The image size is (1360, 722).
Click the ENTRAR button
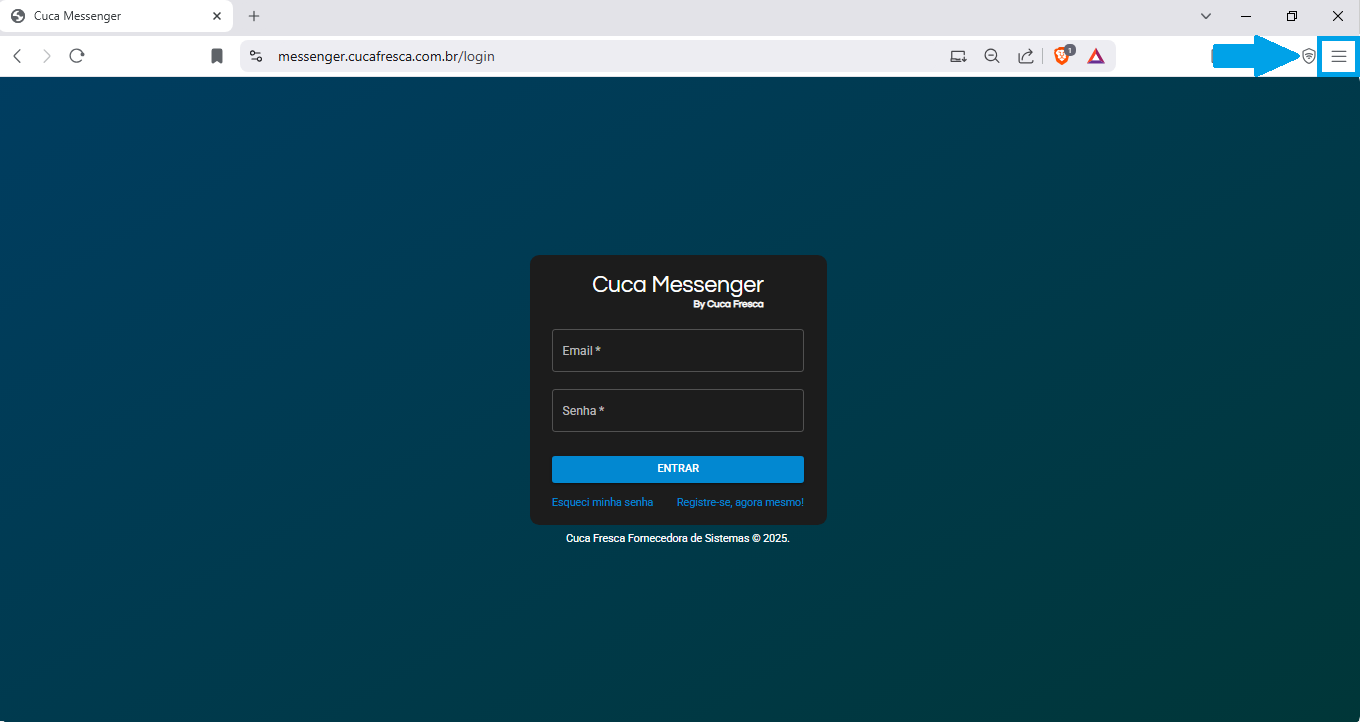coord(678,469)
